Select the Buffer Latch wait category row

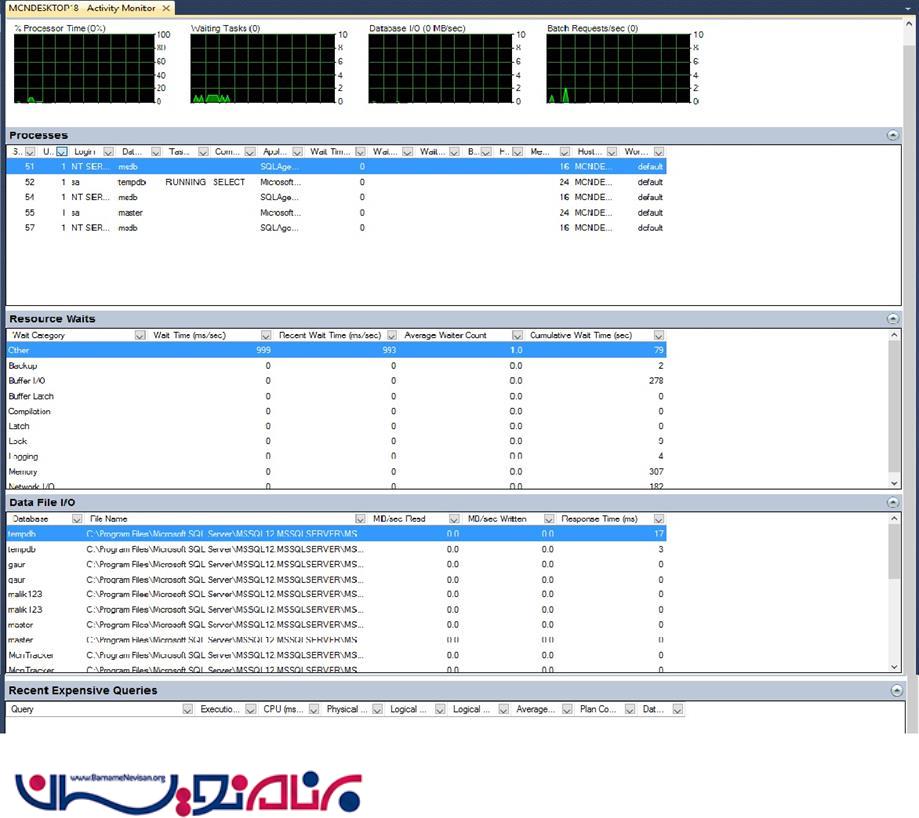336,396
